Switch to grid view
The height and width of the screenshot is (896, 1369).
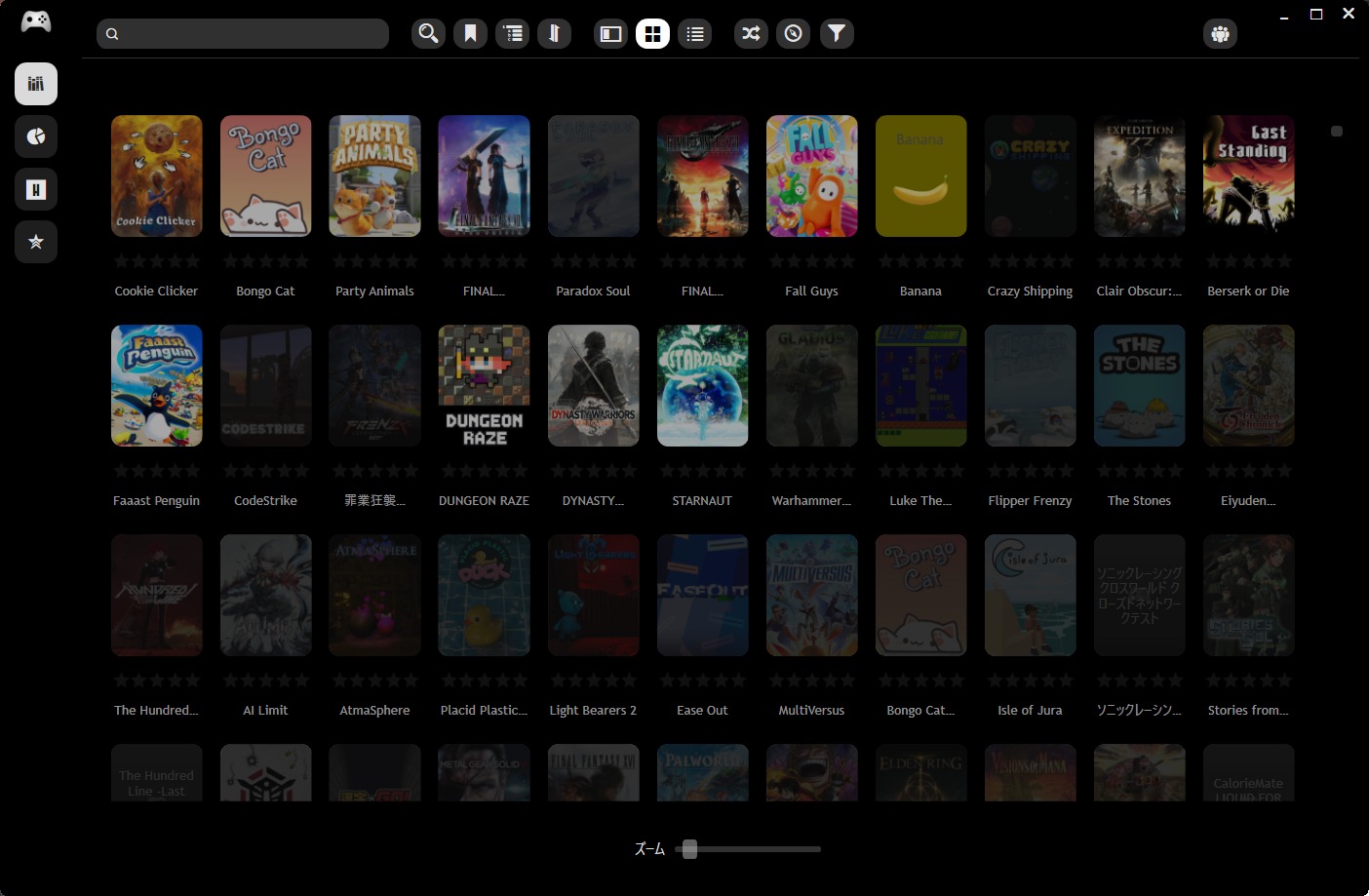[652, 34]
